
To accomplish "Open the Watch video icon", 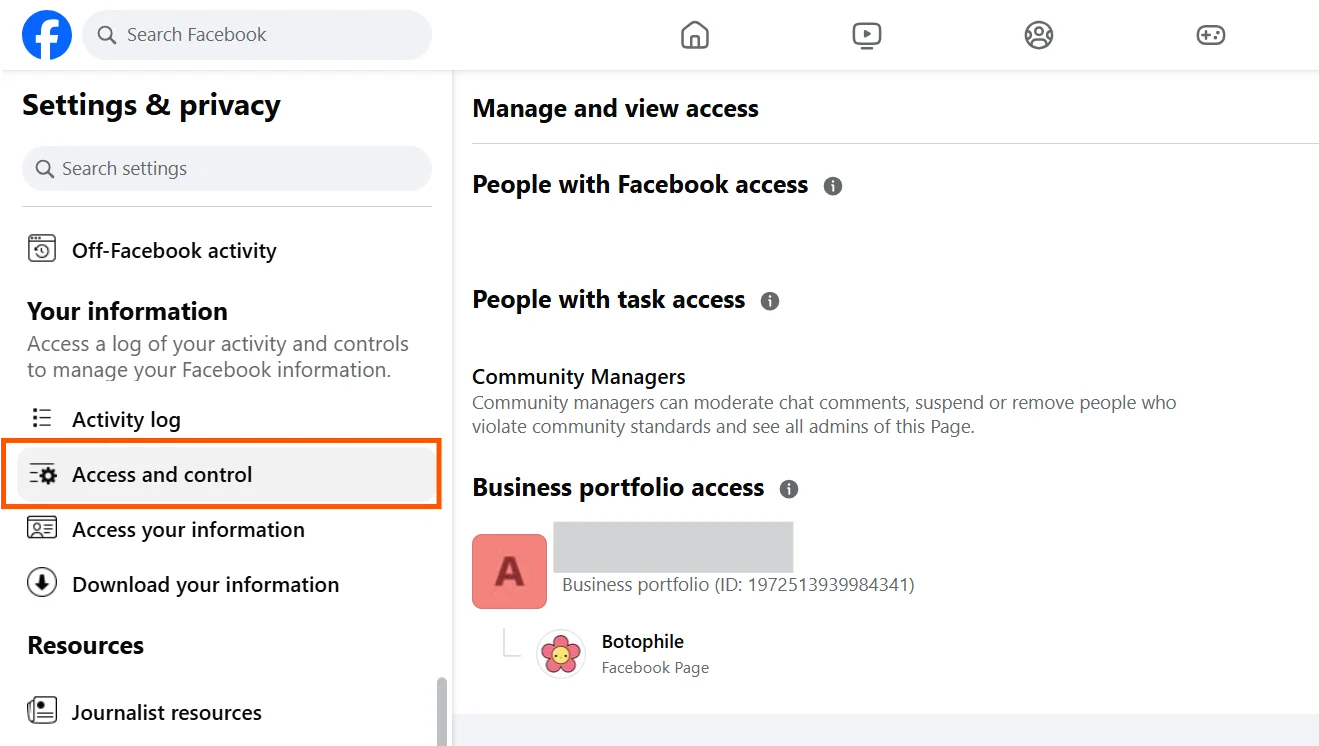I will click(866, 34).
